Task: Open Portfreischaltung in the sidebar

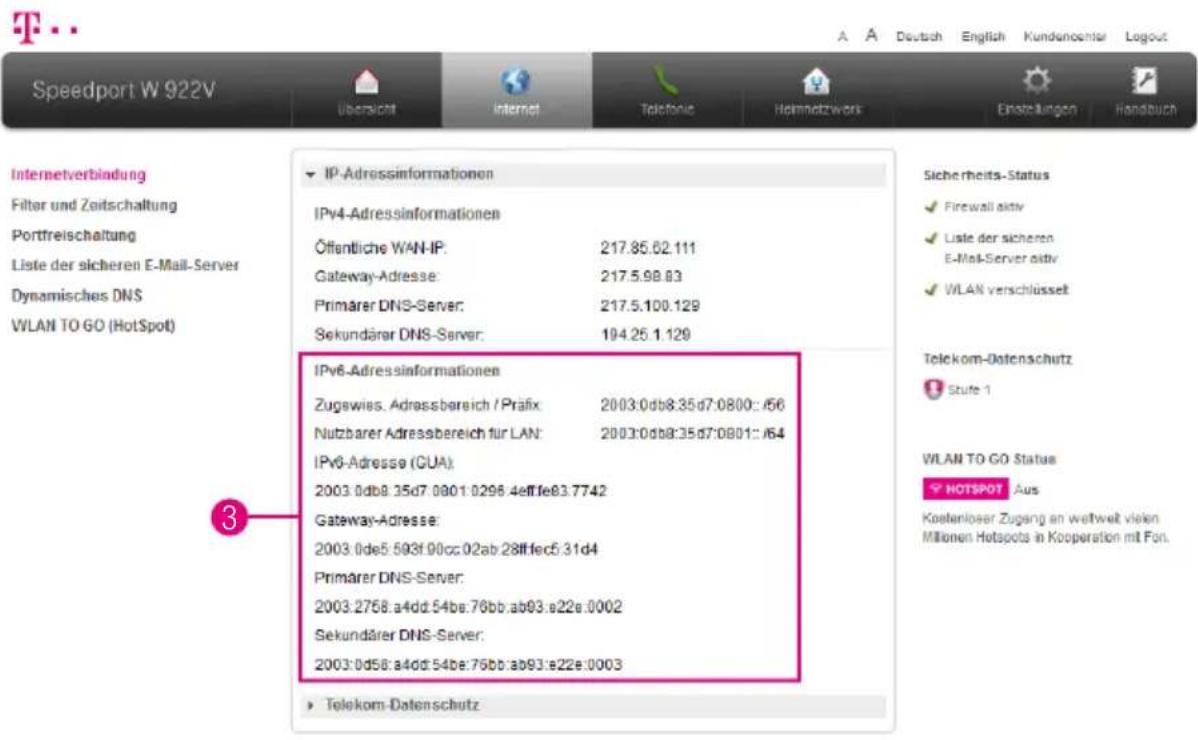Action: click(73, 235)
